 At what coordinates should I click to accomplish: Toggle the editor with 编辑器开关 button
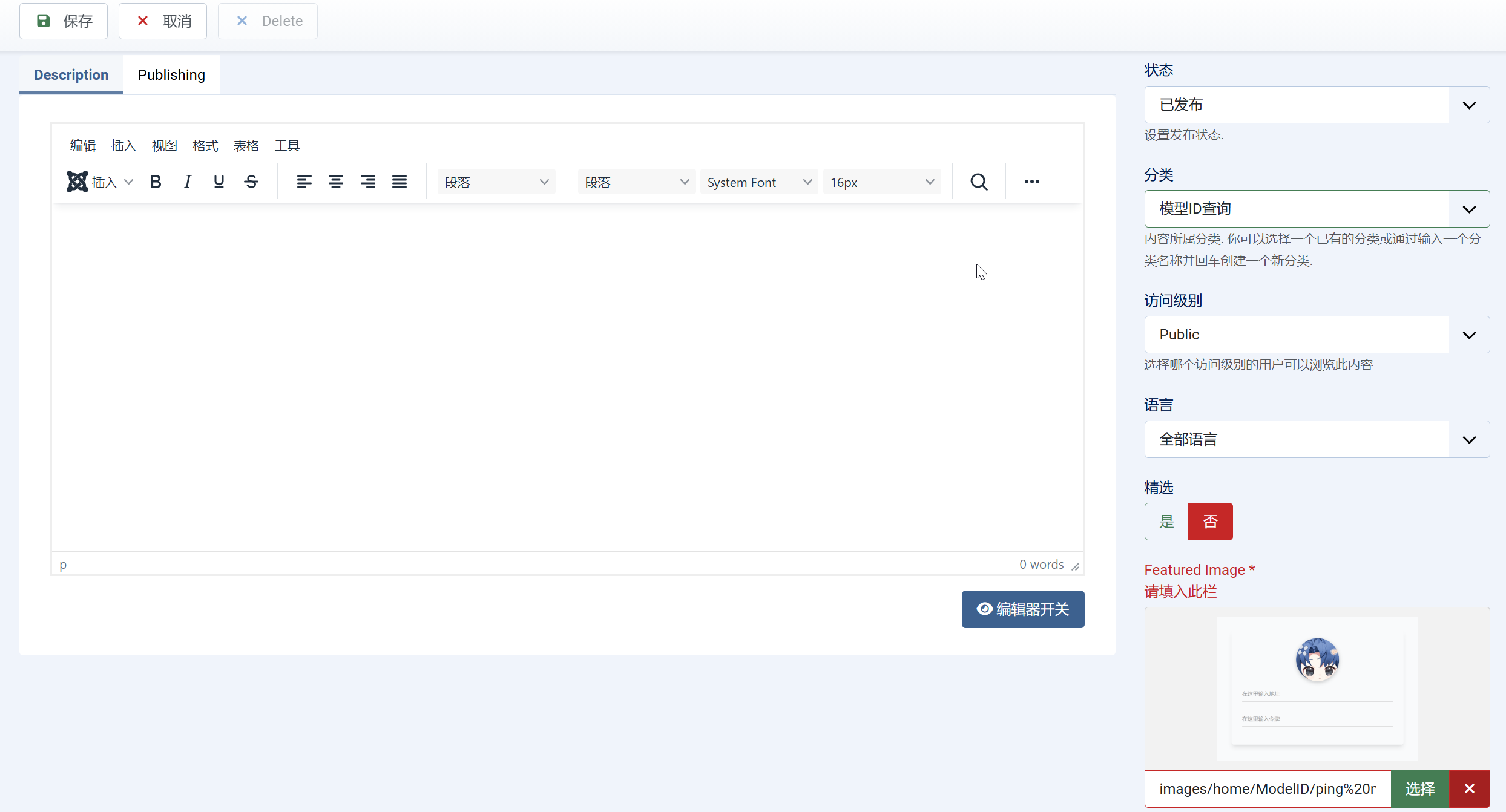1023,609
